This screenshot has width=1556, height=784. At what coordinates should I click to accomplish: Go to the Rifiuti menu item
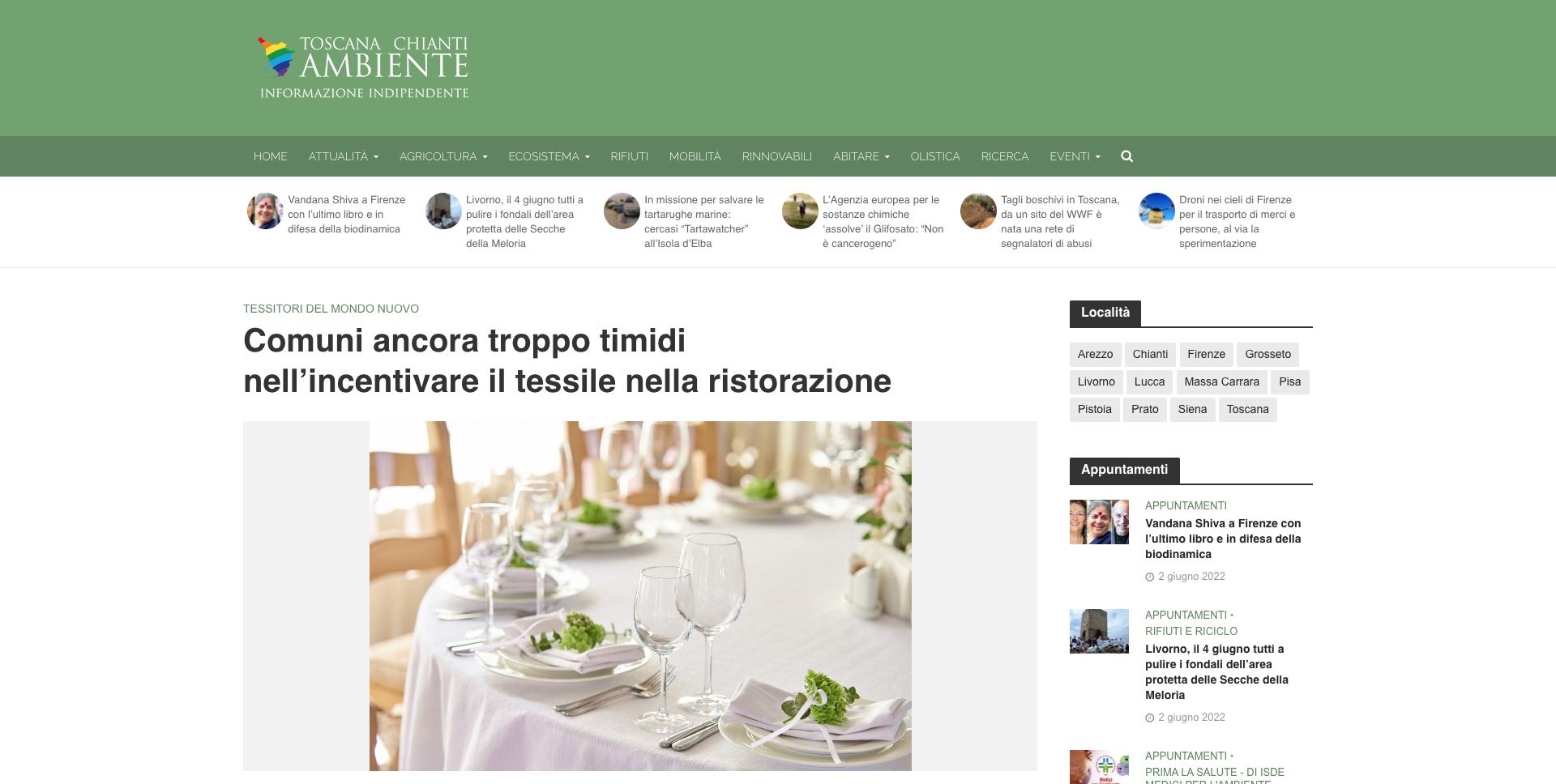click(629, 156)
